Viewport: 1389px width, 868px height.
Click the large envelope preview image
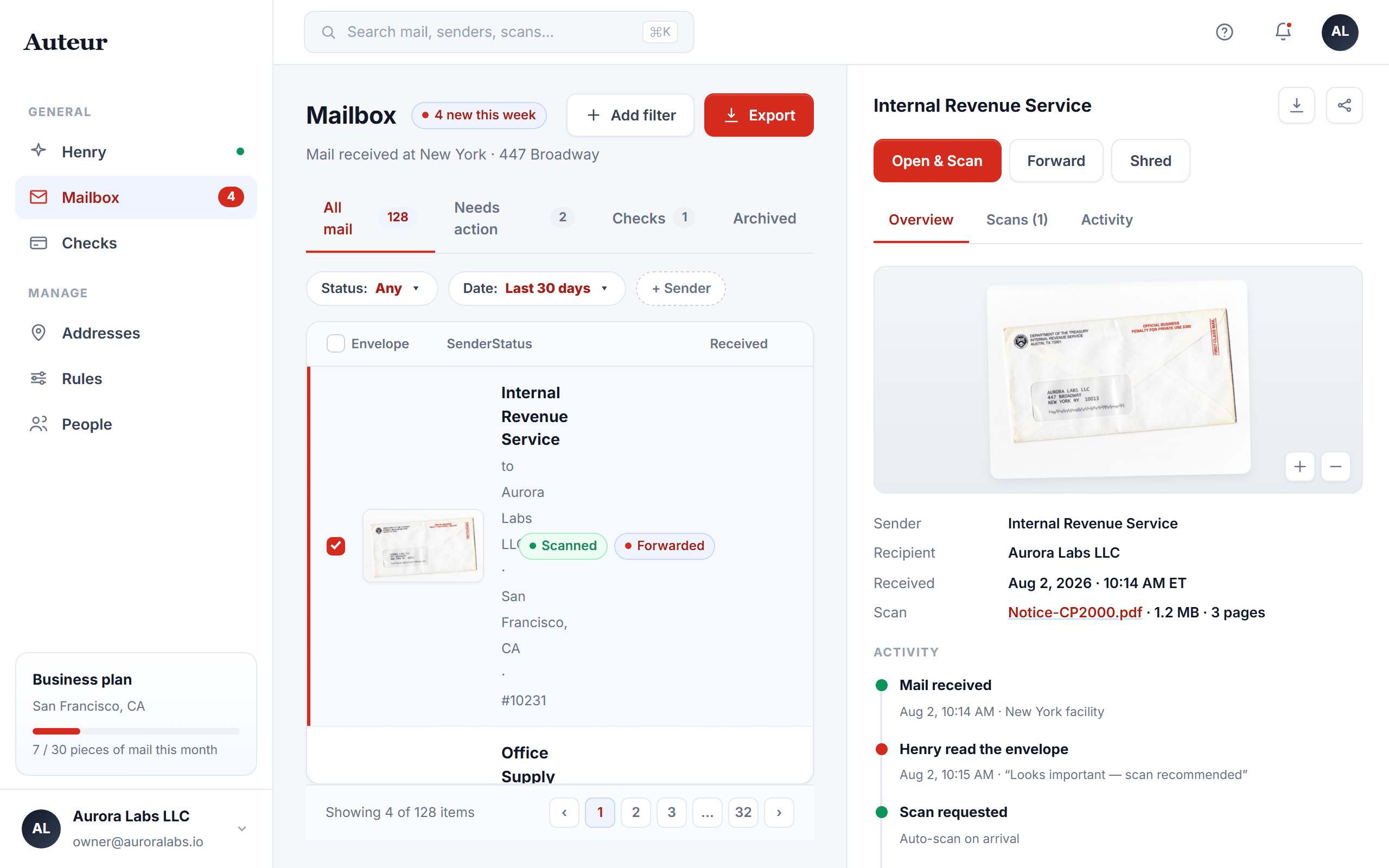pos(1118,379)
